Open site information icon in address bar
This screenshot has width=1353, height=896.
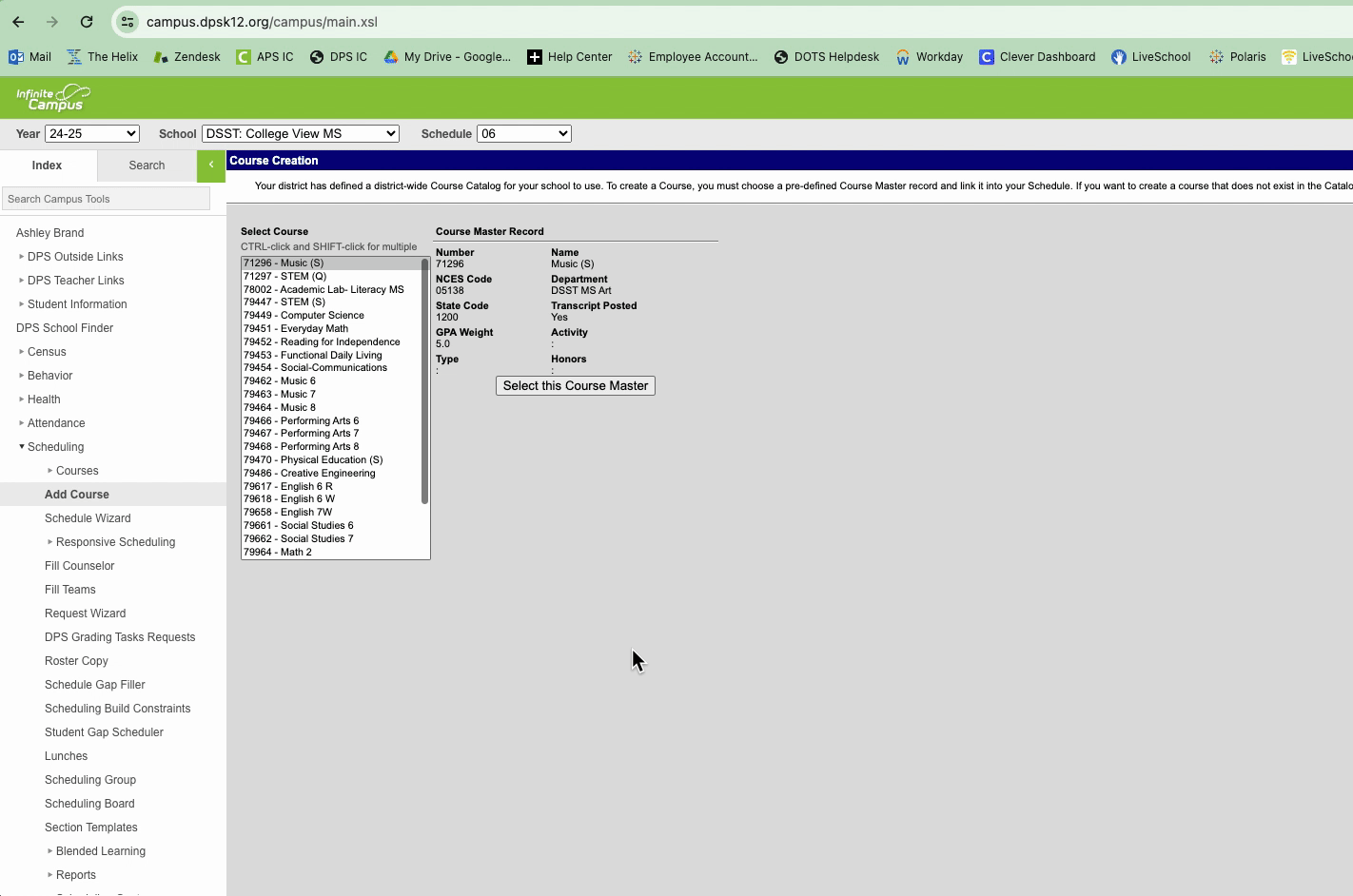pyautogui.click(x=127, y=22)
